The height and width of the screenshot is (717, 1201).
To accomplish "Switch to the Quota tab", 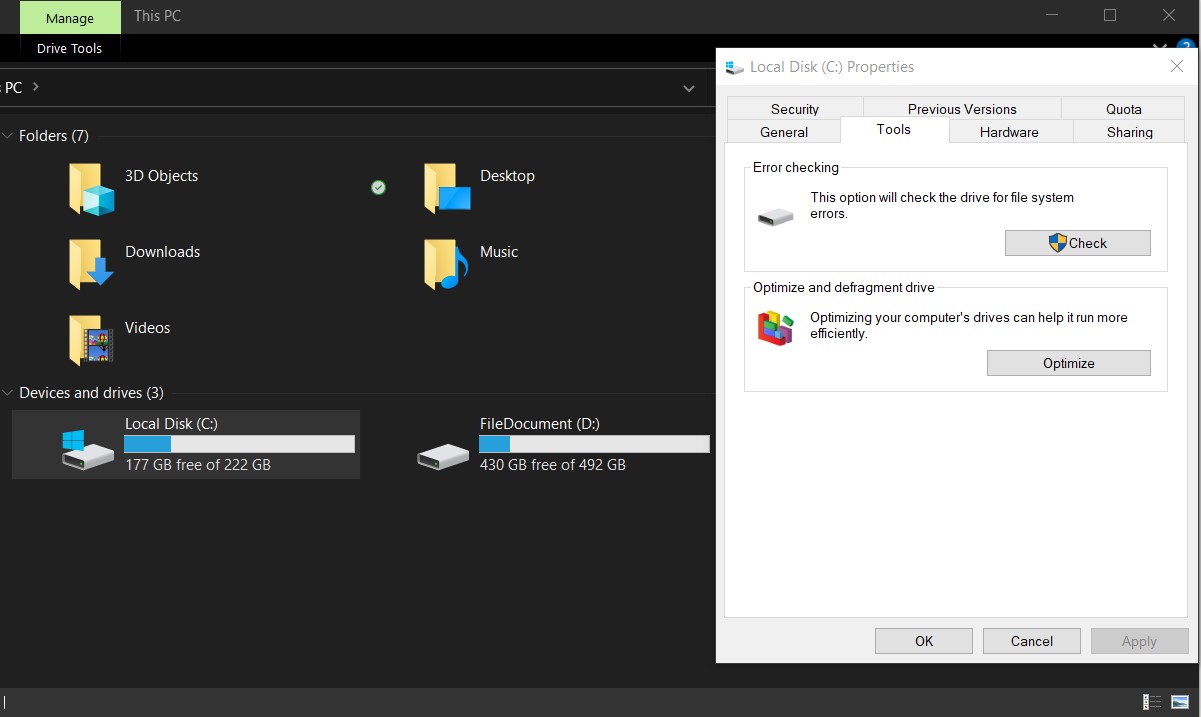I will point(1124,109).
